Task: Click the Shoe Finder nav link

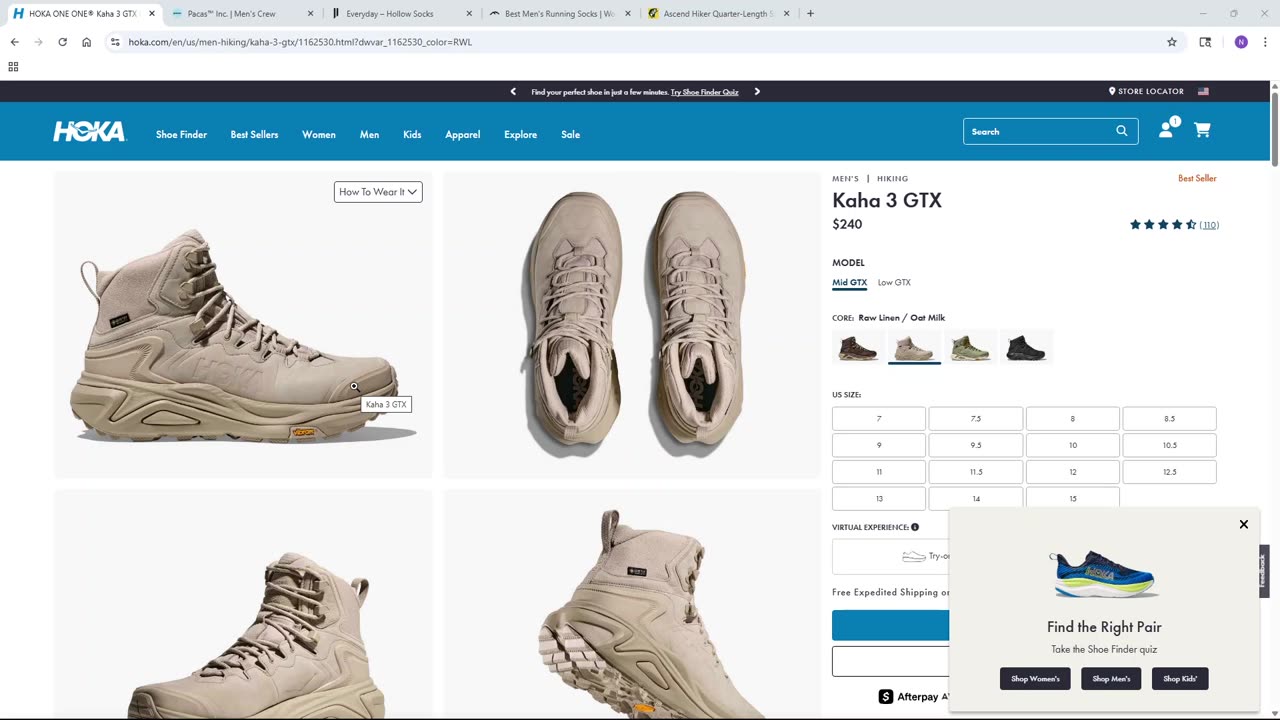Action: [x=181, y=134]
